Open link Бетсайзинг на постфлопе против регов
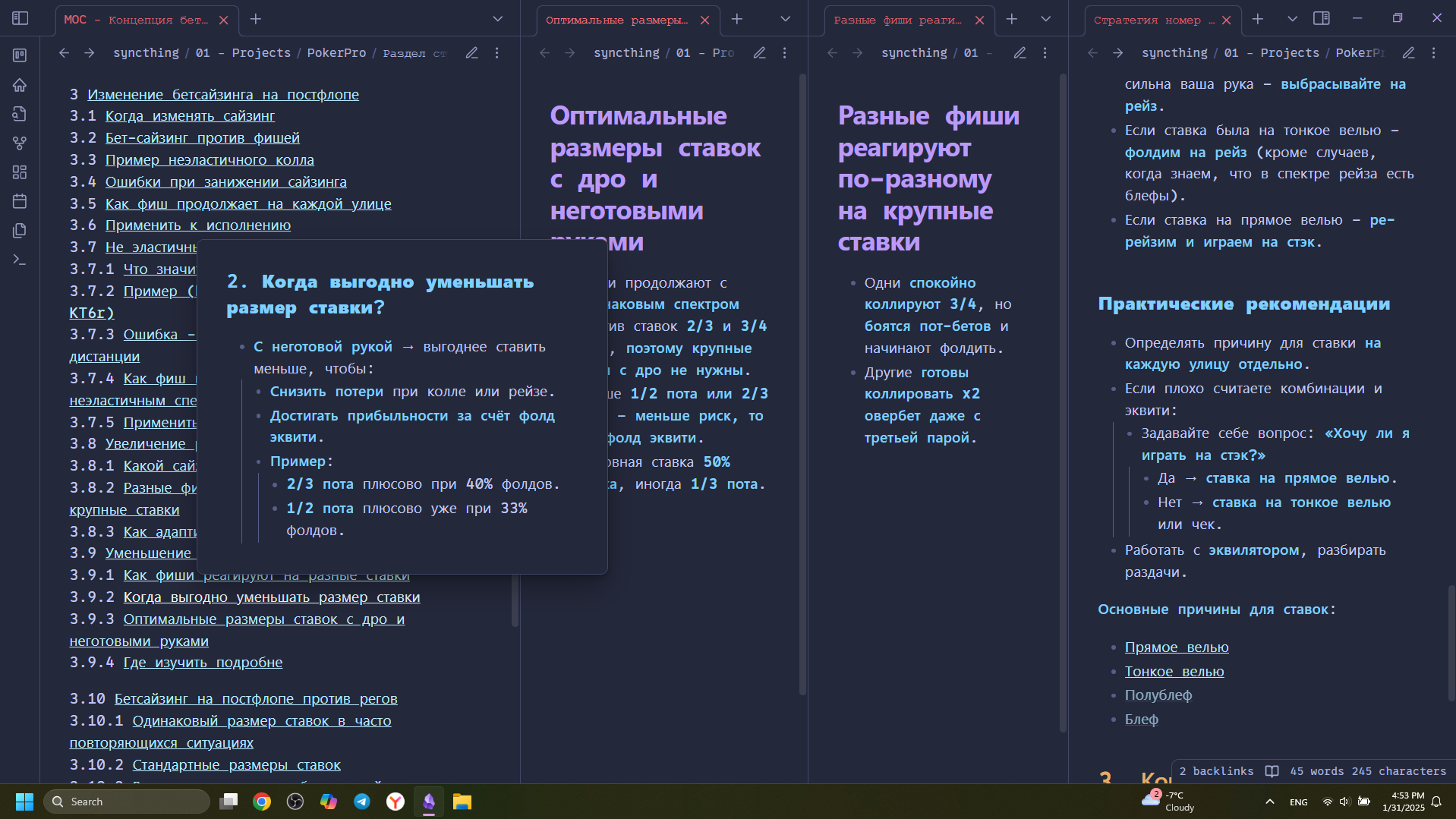1456x819 pixels. coord(256,699)
